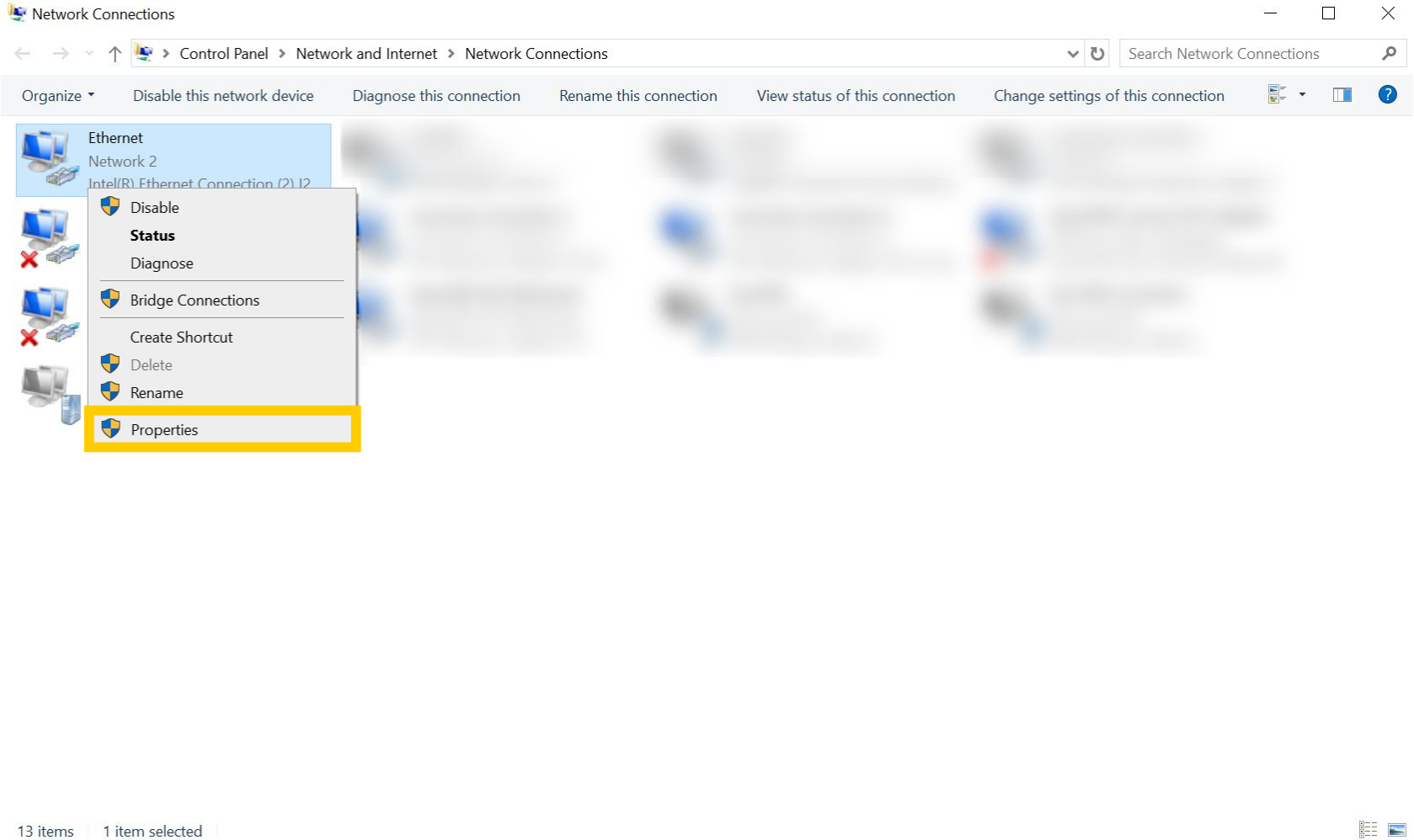
Task: Open Status from the context menu
Action: point(222,236)
